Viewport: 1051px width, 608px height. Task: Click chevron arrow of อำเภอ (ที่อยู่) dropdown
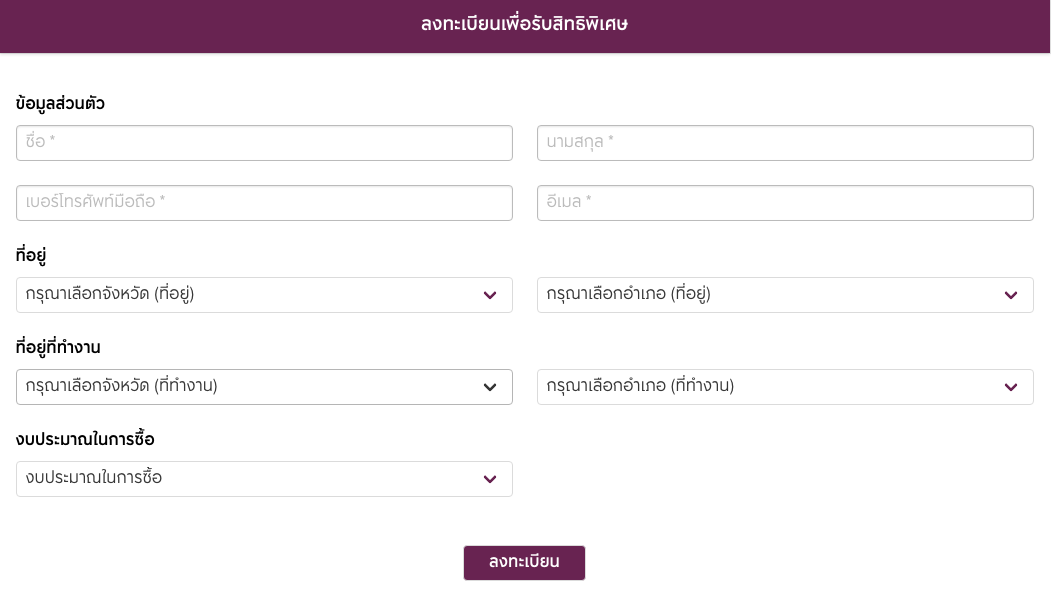click(x=1011, y=295)
